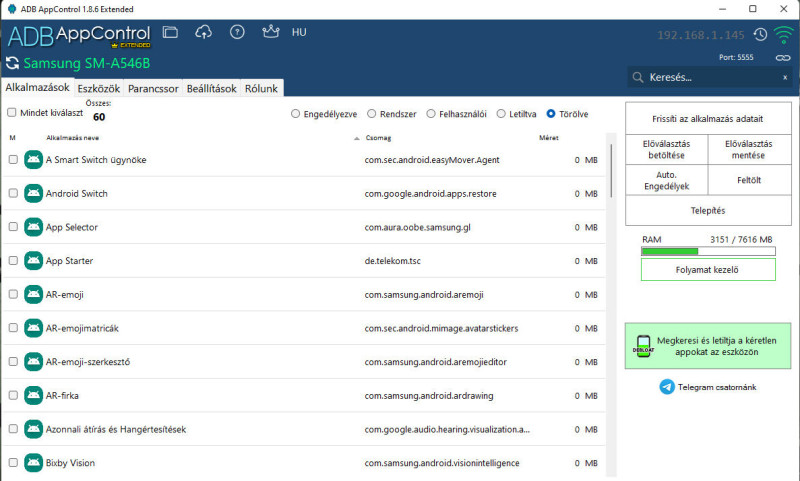Click the AR-firka app icon
Image resolution: width=800 pixels, height=481 pixels.
[34, 395]
